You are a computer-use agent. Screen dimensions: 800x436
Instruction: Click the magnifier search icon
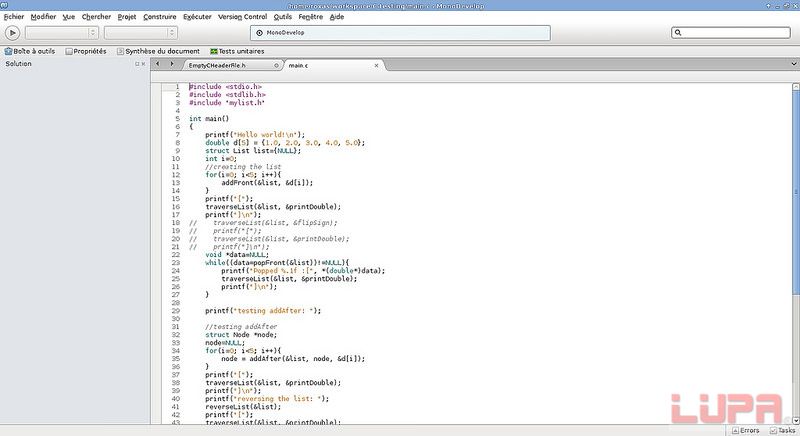678,33
